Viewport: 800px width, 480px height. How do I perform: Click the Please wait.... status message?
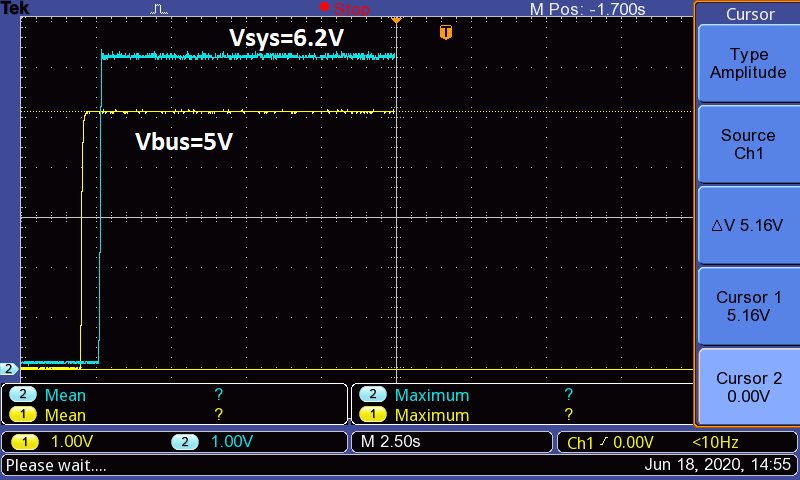(56, 465)
